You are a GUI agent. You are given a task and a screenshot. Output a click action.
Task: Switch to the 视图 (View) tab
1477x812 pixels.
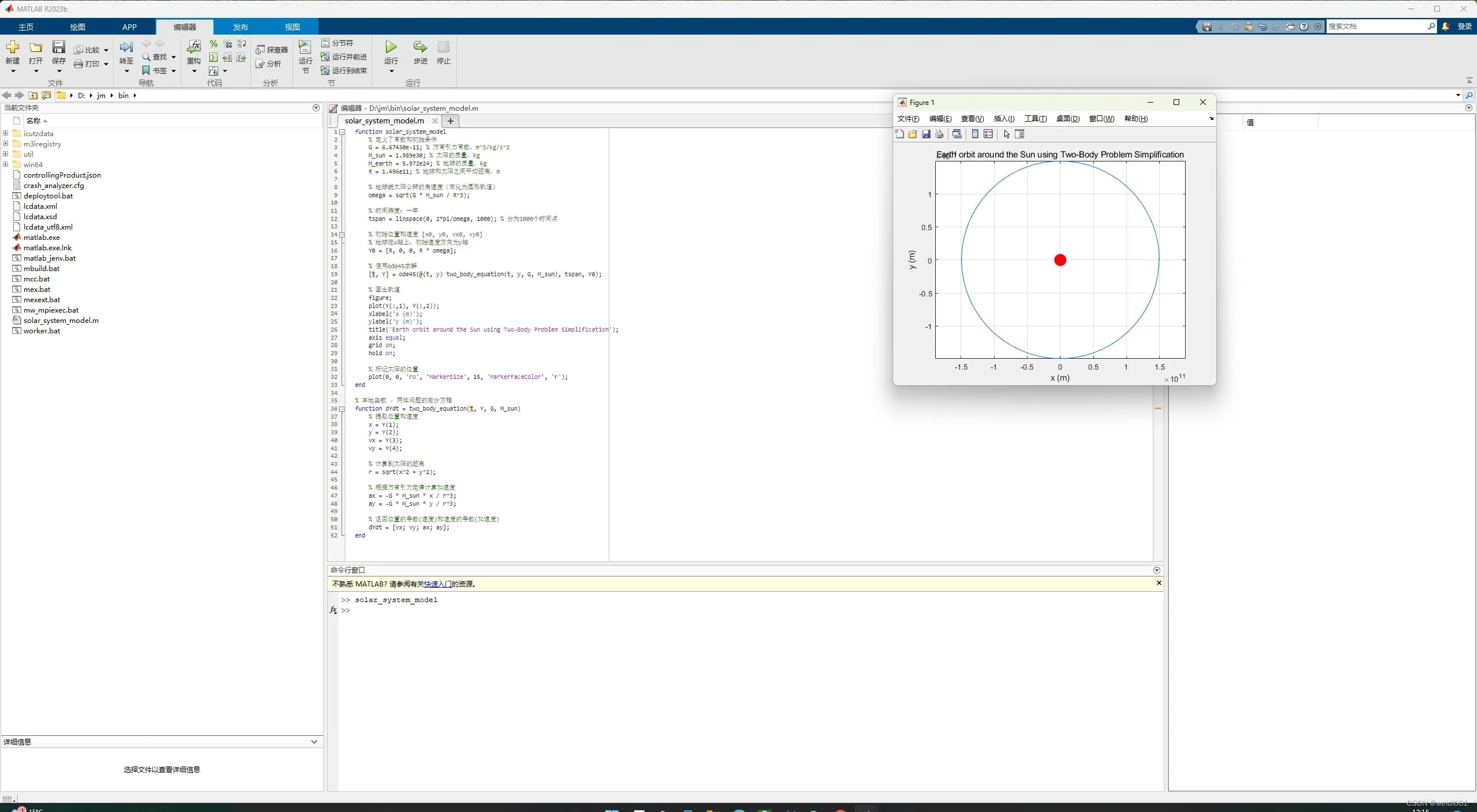tap(292, 27)
